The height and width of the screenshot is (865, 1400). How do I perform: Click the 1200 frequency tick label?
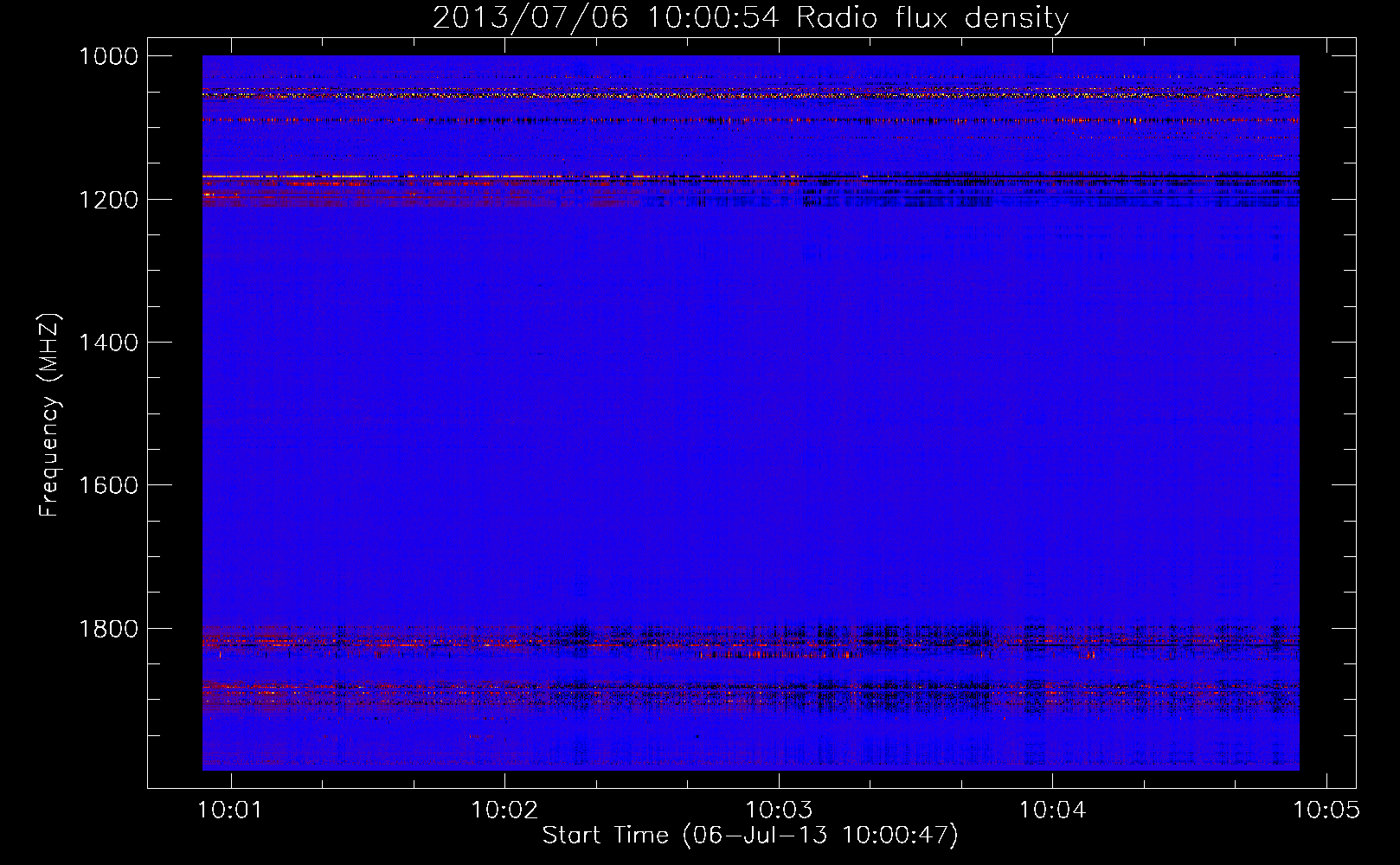[x=108, y=200]
